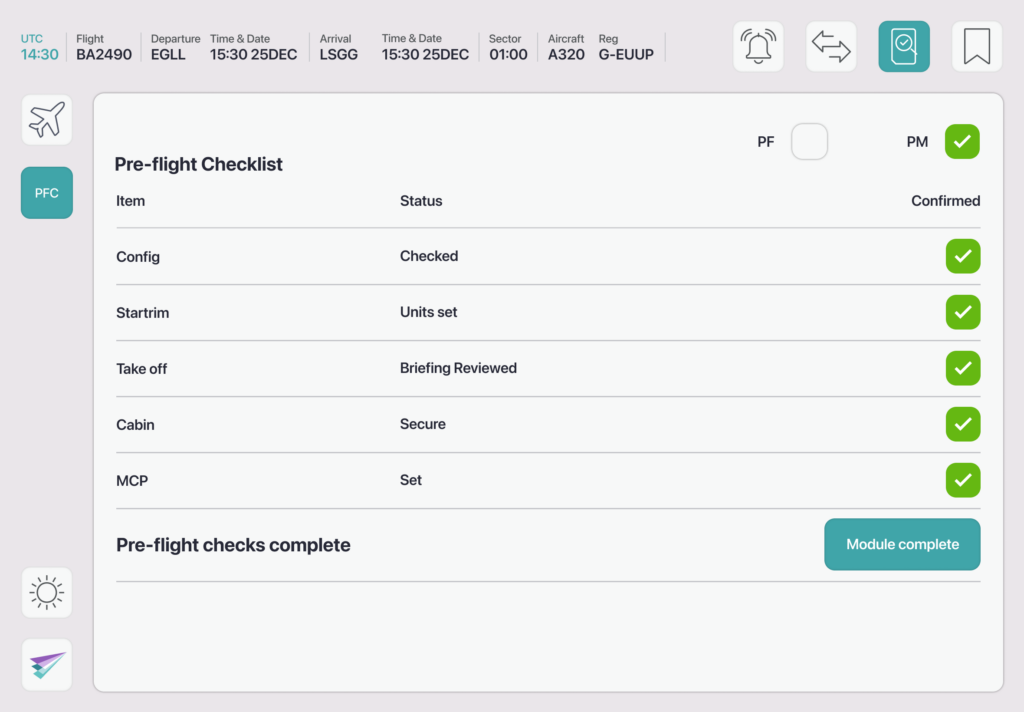Select the PFC sidebar tab
Screen dimensions: 1024x712
(x=47, y=193)
